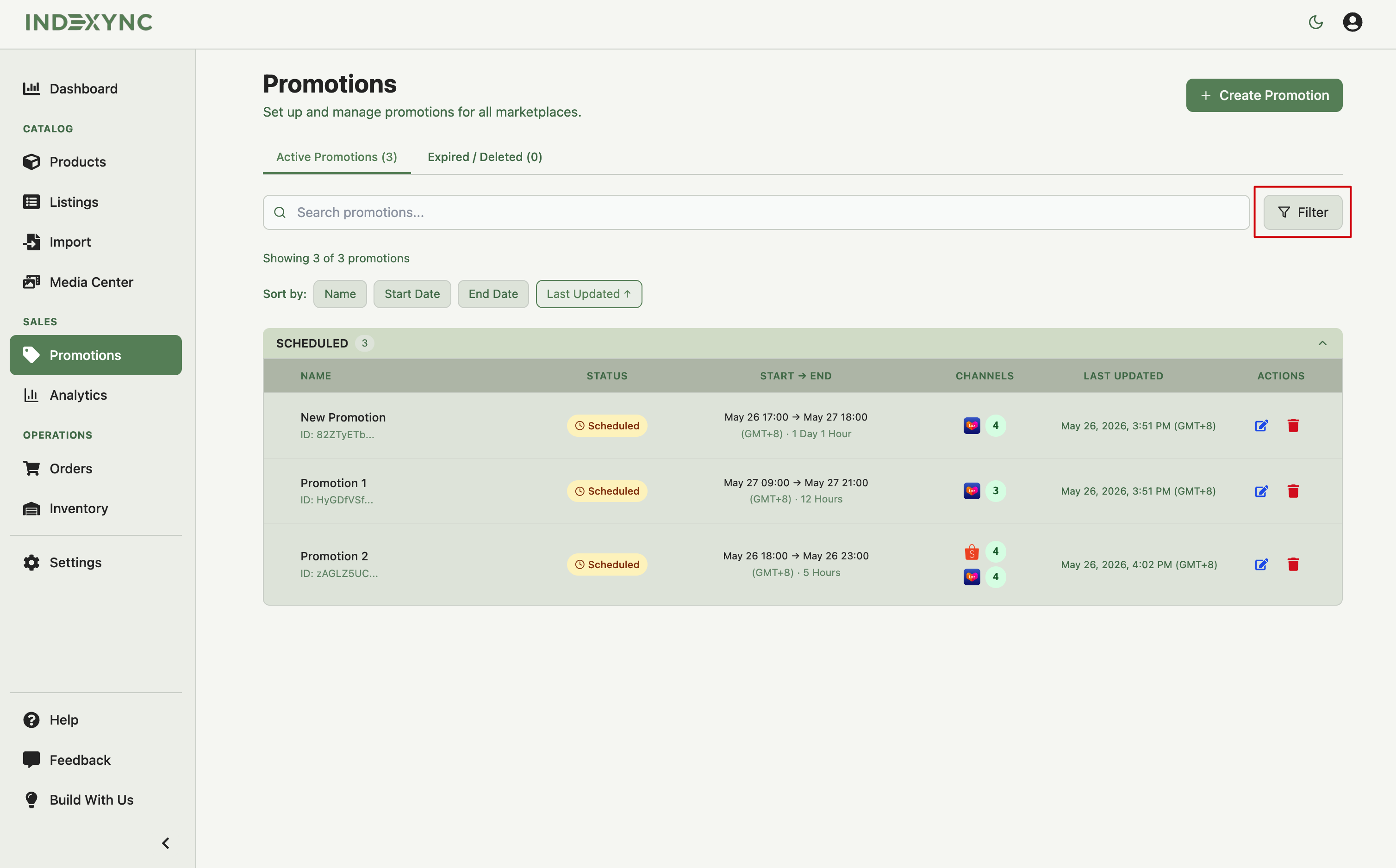Screen dimensions: 1396x868
Task: Open the Feedback link
Action: [x=96, y=760]
